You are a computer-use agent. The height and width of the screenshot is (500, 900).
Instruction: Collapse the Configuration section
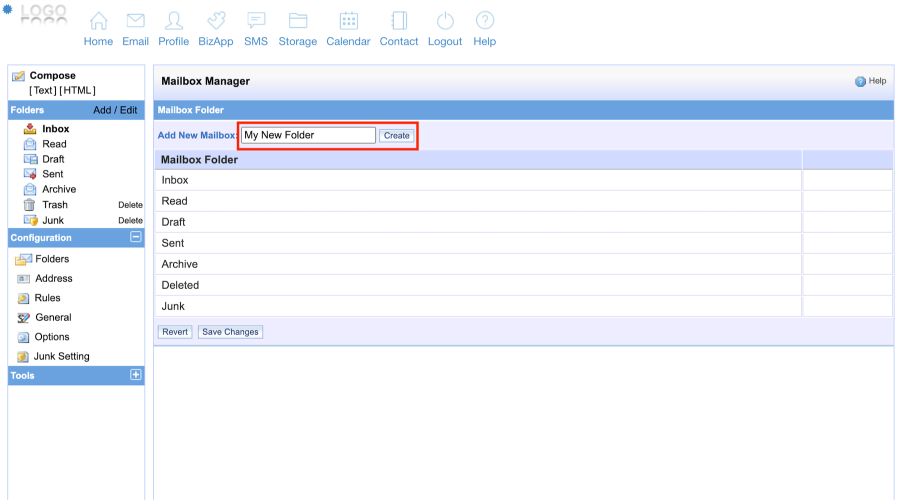(x=136, y=238)
